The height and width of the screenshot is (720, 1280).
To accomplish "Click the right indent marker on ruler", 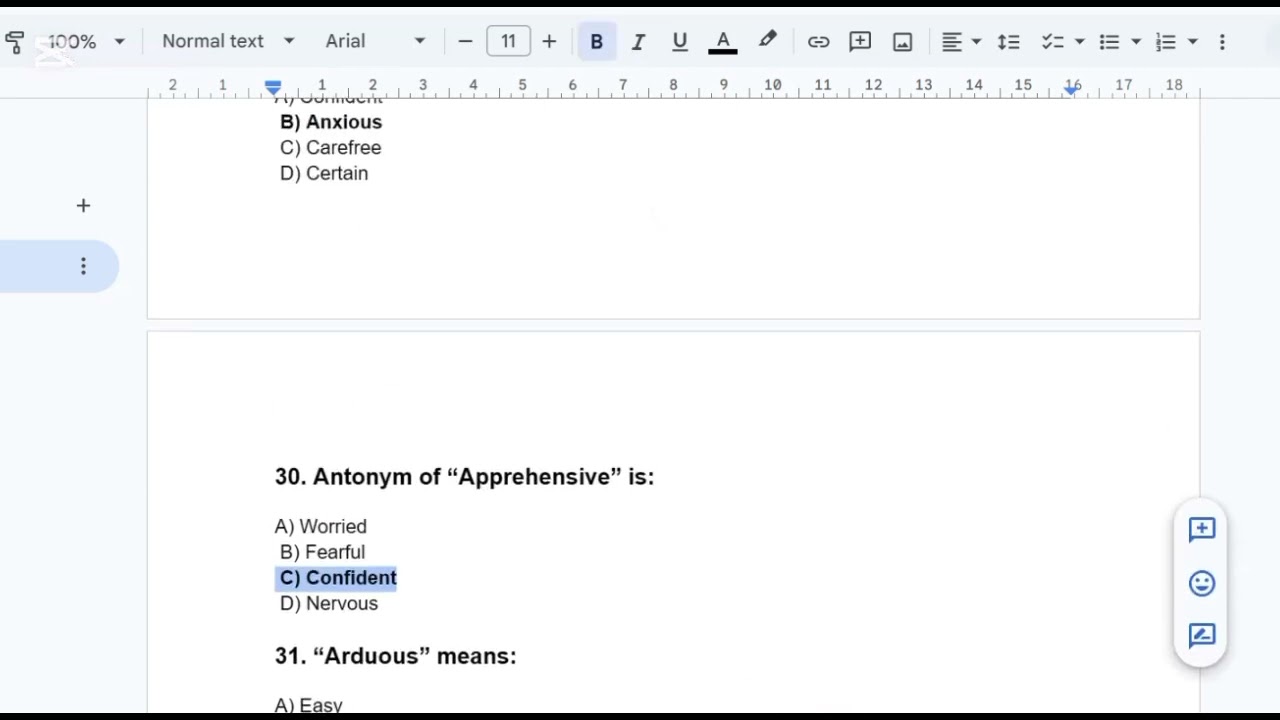I will pos(1072,89).
